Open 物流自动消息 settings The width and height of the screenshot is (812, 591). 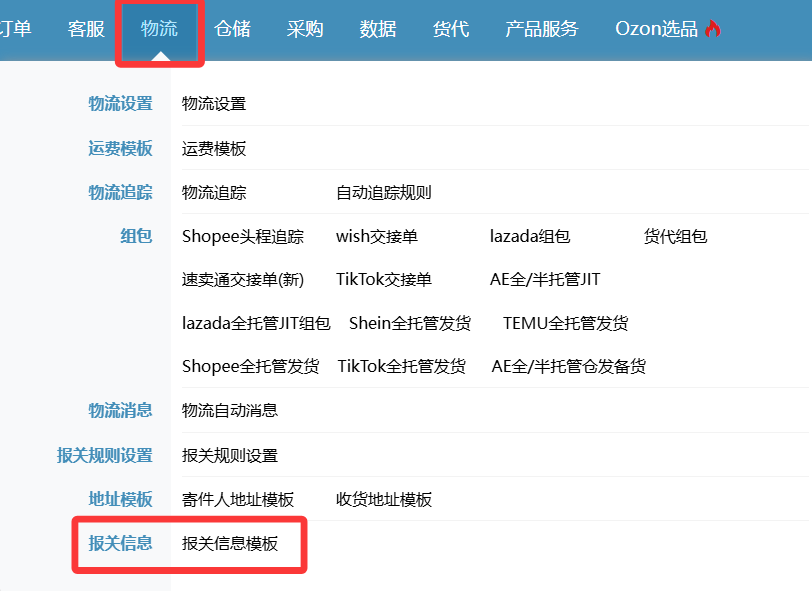230,410
